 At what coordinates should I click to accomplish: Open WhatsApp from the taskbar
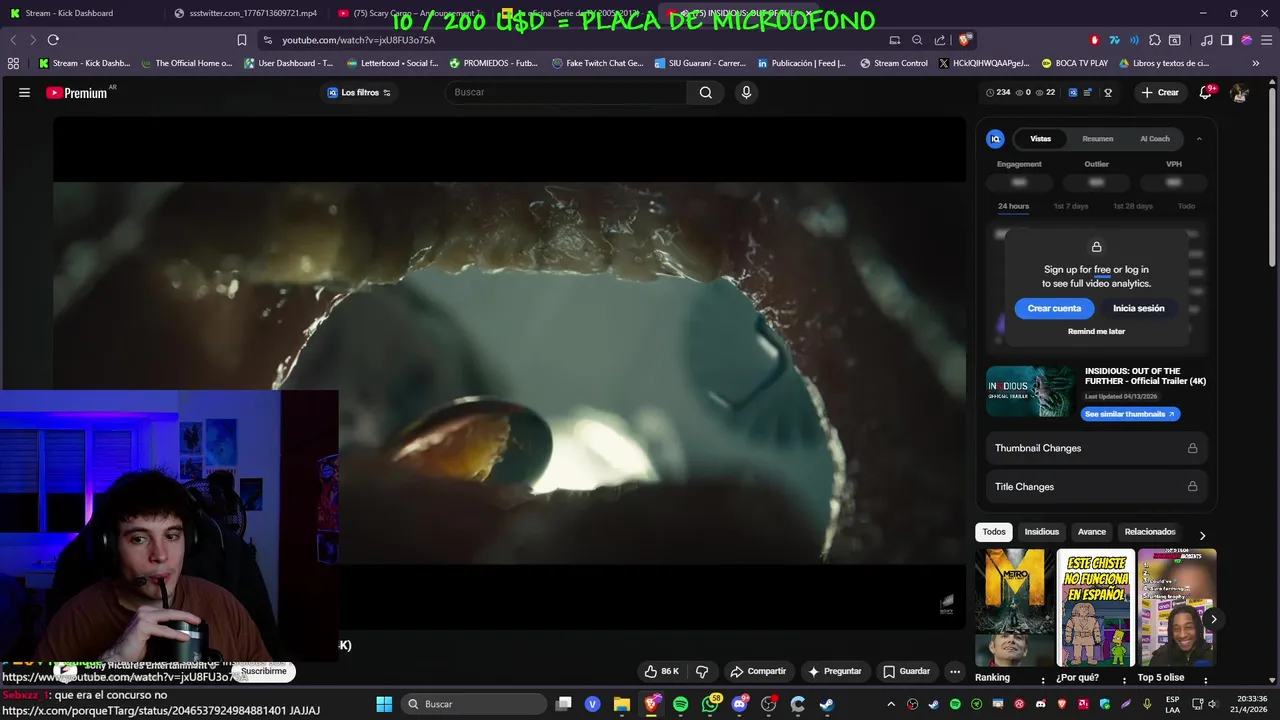pos(710,704)
